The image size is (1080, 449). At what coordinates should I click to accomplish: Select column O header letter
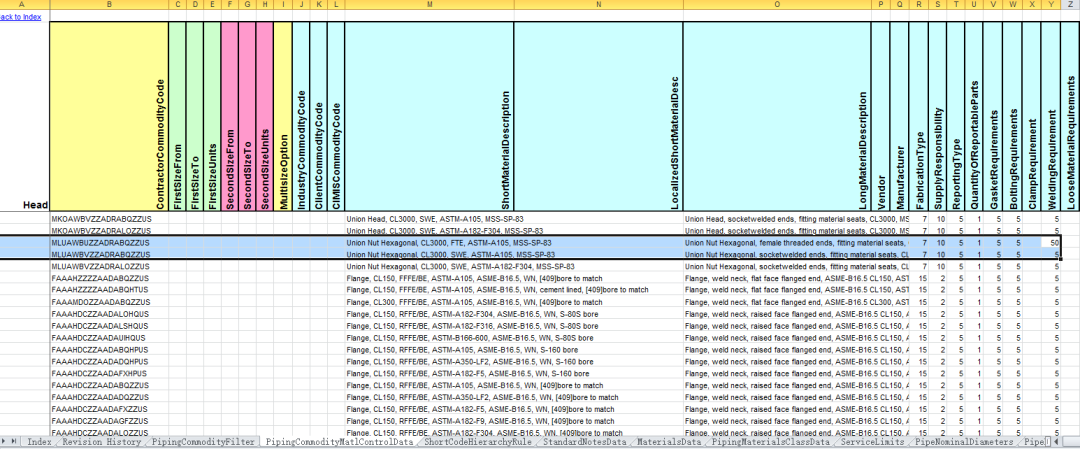coord(777,5)
